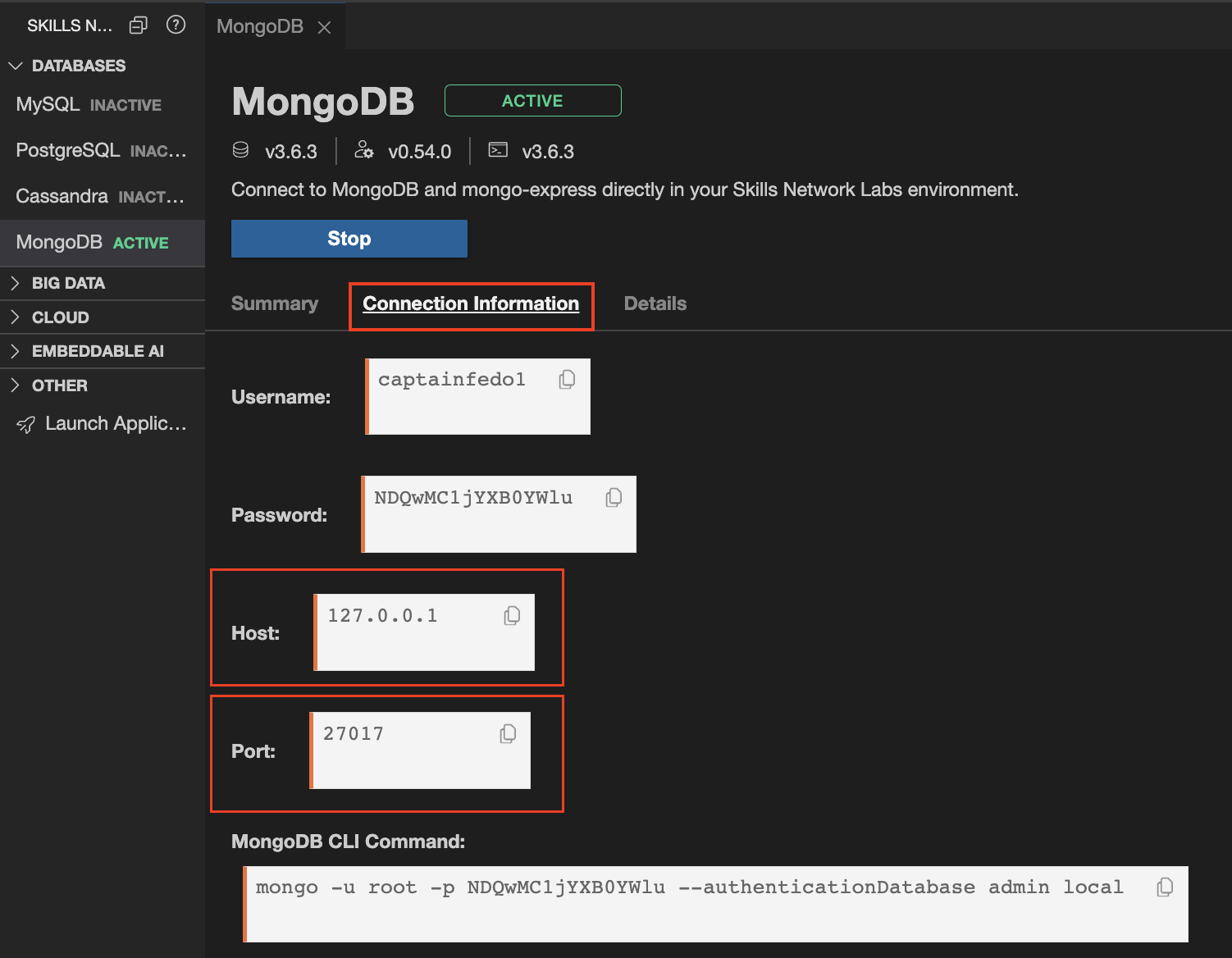This screenshot has height=958, width=1232.
Task: Open Launch Application entry
Action: [103, 423]
